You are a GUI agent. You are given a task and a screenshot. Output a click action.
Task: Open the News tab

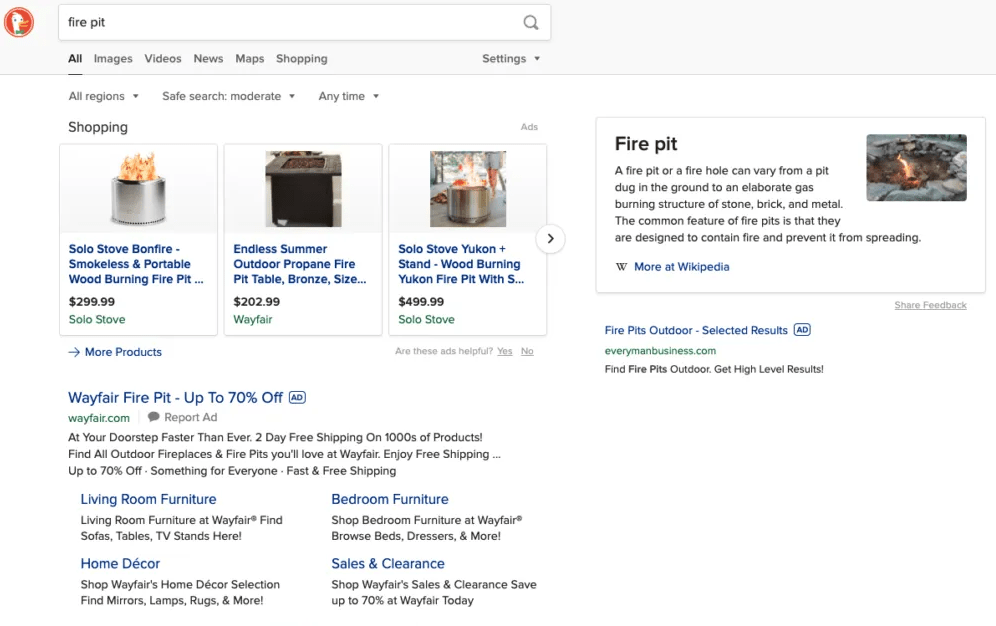(x=208, y=58)
